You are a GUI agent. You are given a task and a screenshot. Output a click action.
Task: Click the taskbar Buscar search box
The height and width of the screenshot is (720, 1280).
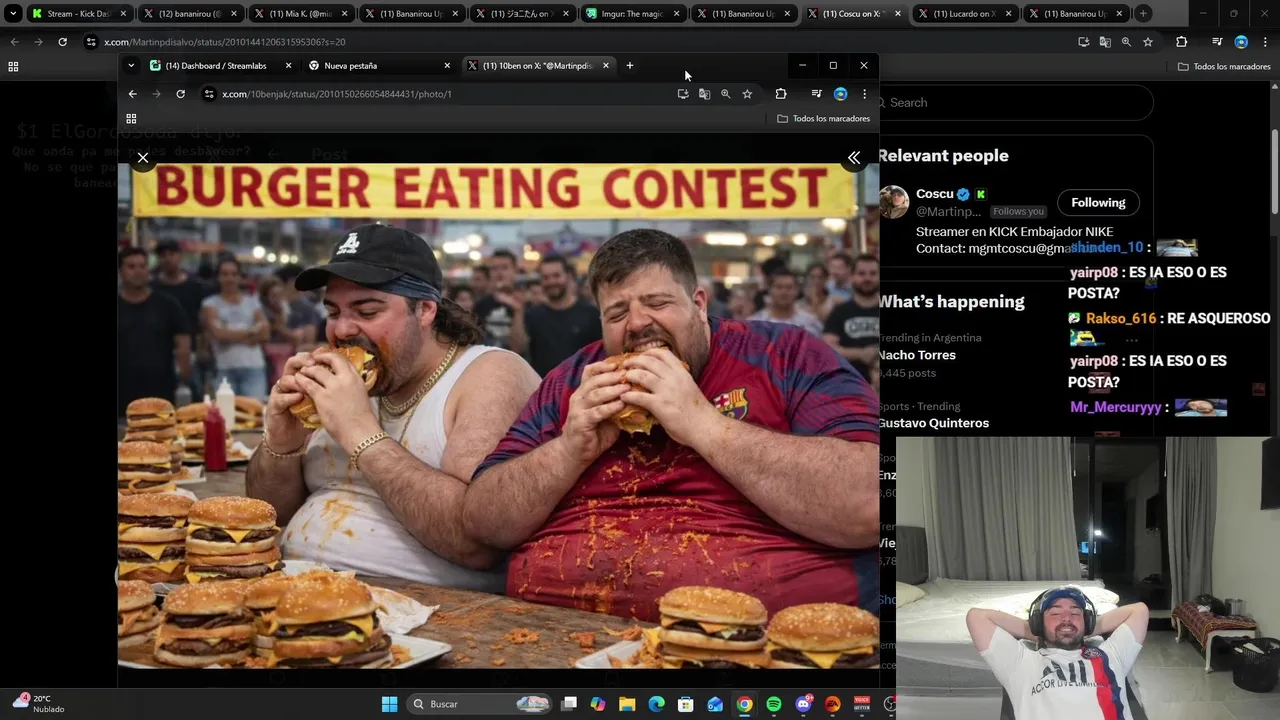[x=477, y=704]
